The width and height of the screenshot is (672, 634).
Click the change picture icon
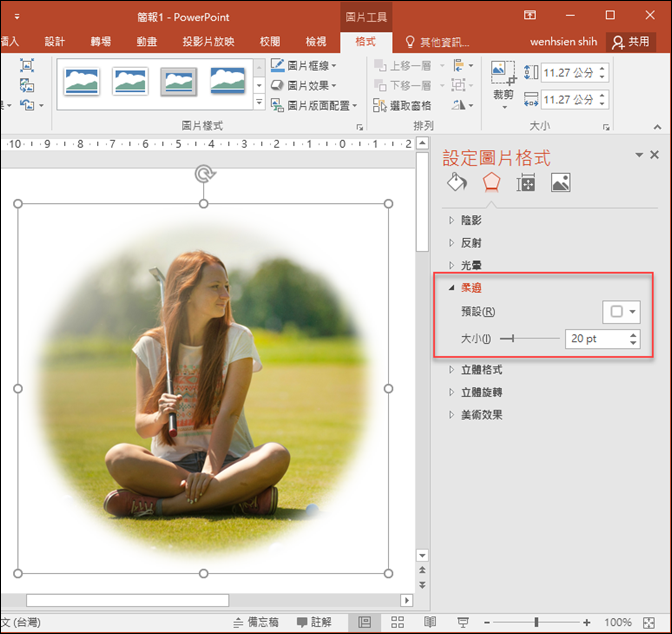(27, 85)
